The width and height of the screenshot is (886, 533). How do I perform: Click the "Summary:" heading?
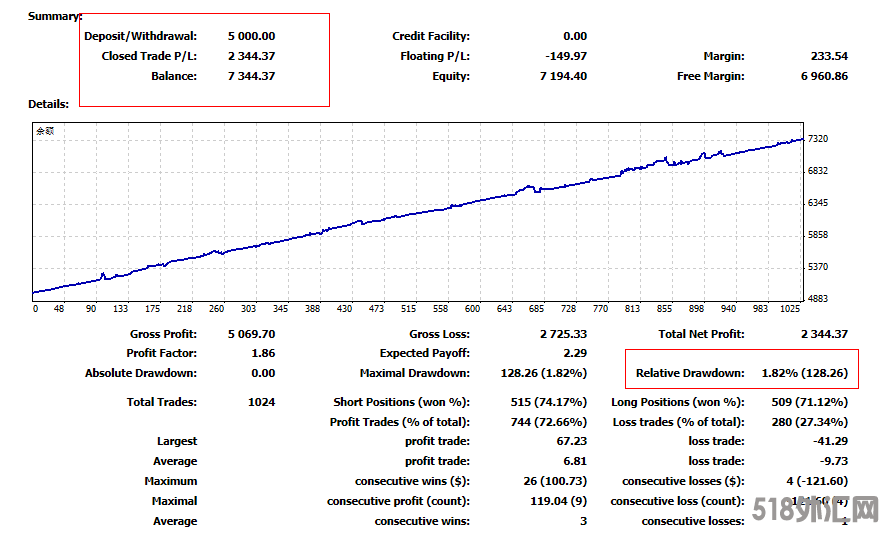pyautogui.click(x=55, y=16)
